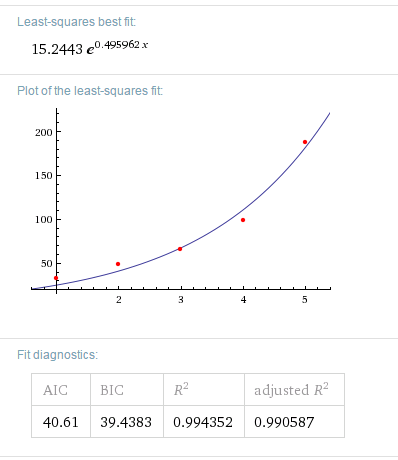This screenshot has height=460, width=398.
Task: Click the adjusted R² column header
Action: (x=291, y=389)
